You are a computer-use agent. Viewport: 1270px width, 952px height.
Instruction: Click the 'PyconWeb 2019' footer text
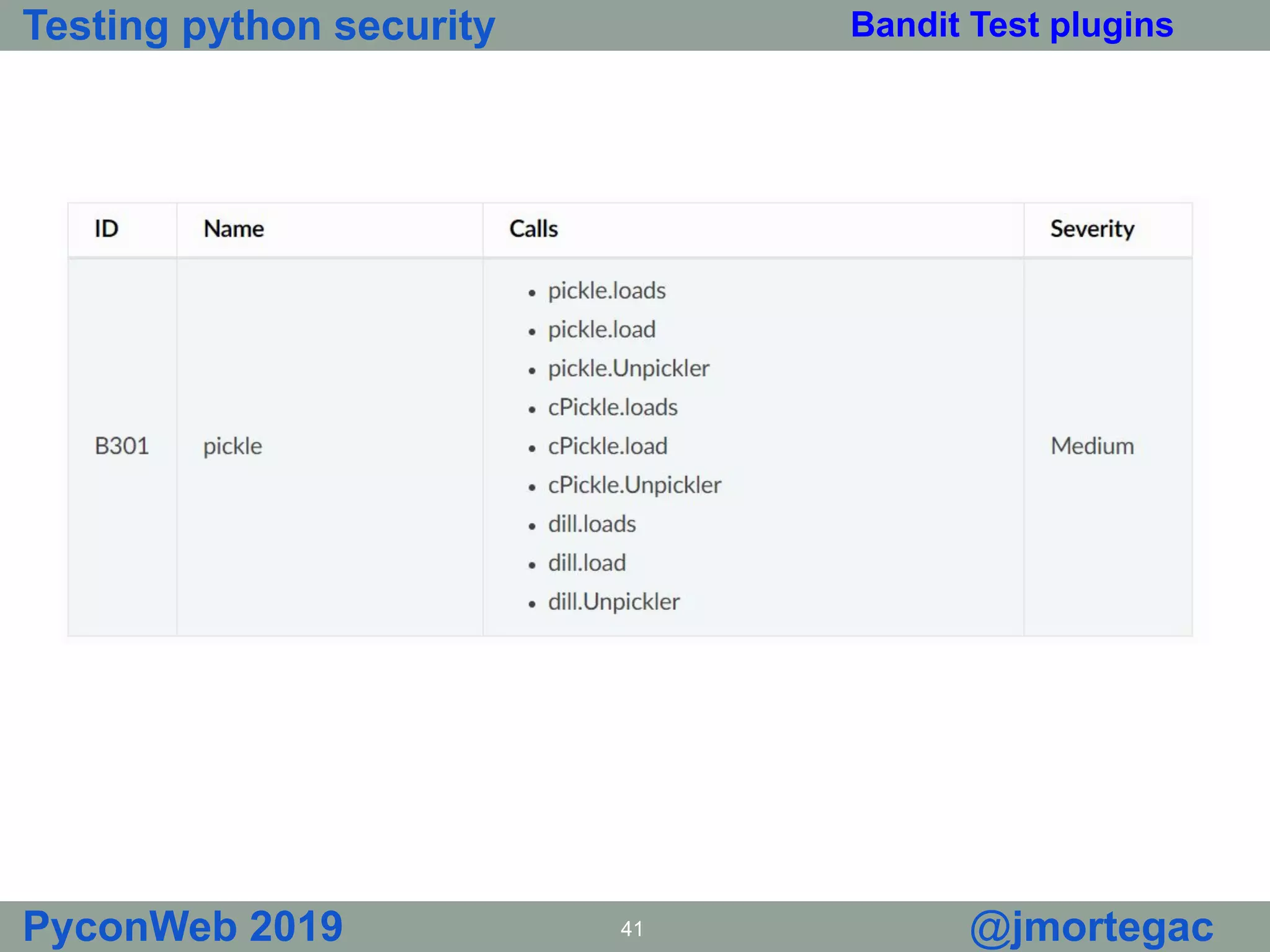tap(183, 927)
